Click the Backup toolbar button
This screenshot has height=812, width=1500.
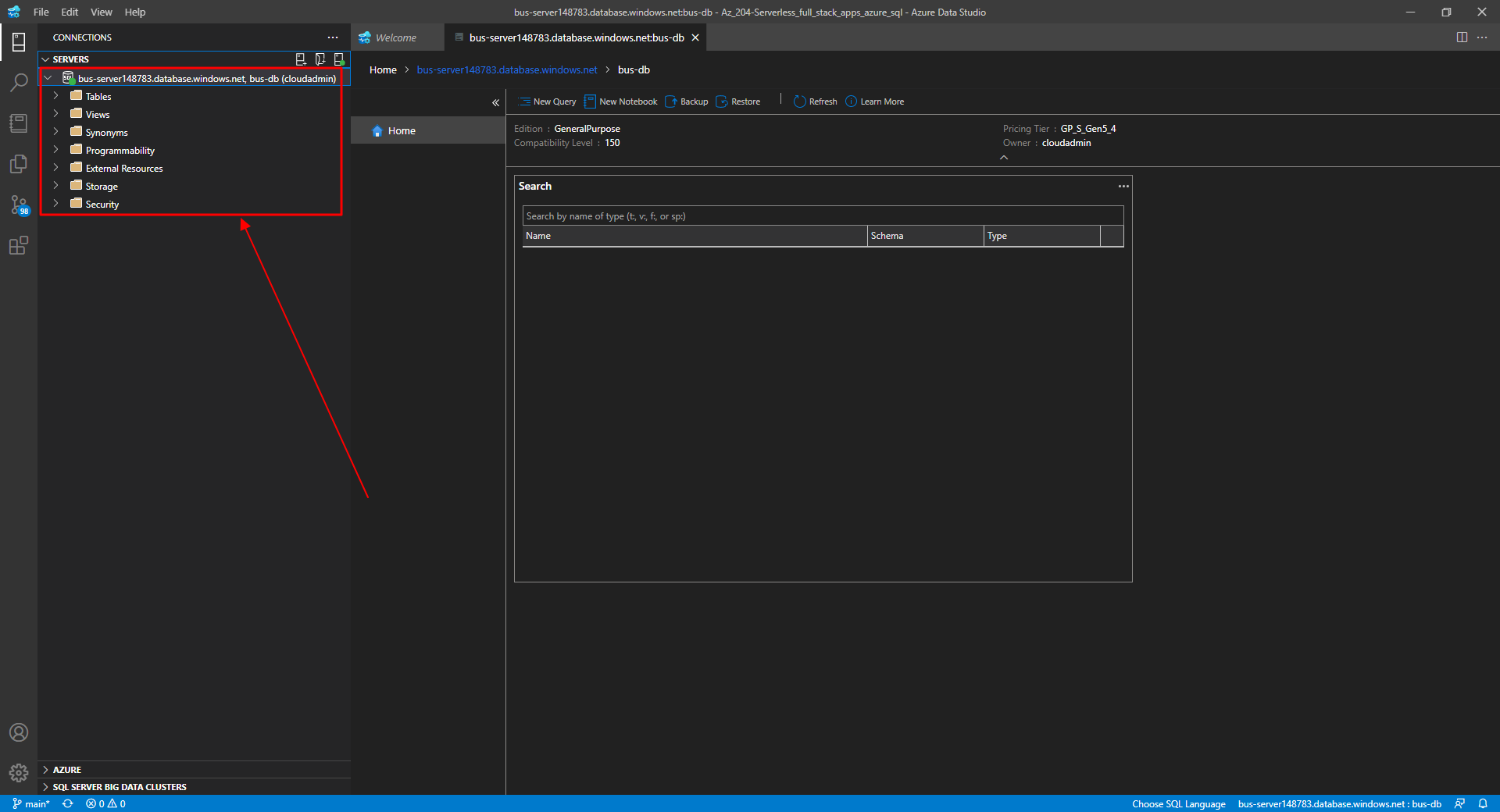click(x=687, y=101)
